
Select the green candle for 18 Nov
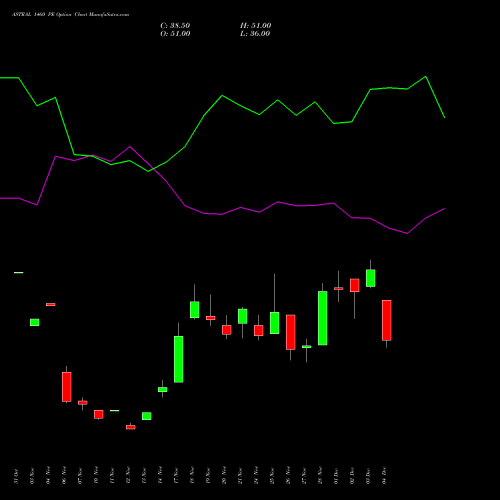click(x=195, y=310)
